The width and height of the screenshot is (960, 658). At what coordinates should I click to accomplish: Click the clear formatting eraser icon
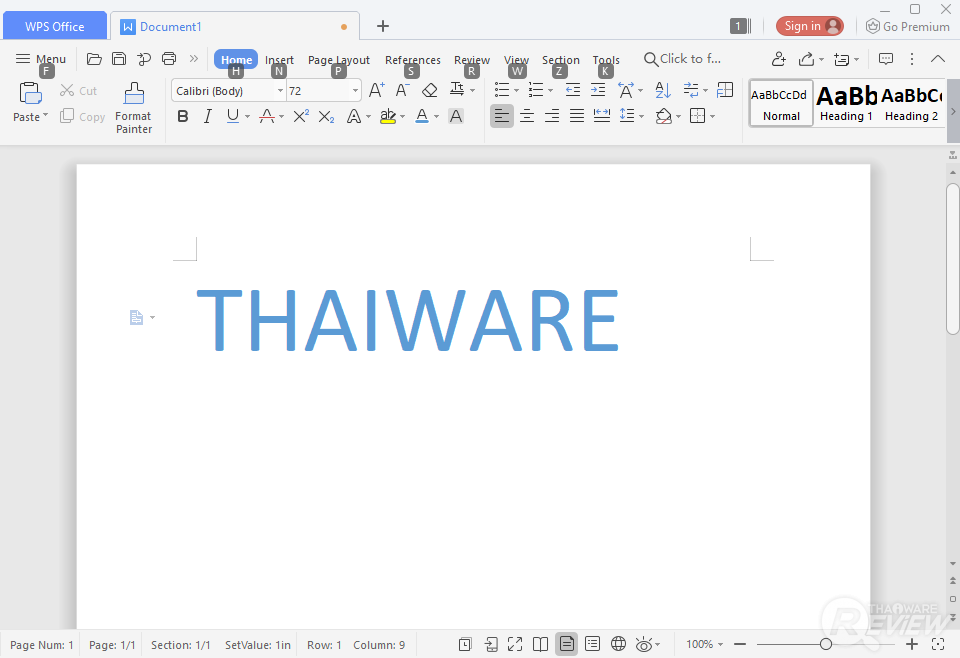tap(430, 91)
